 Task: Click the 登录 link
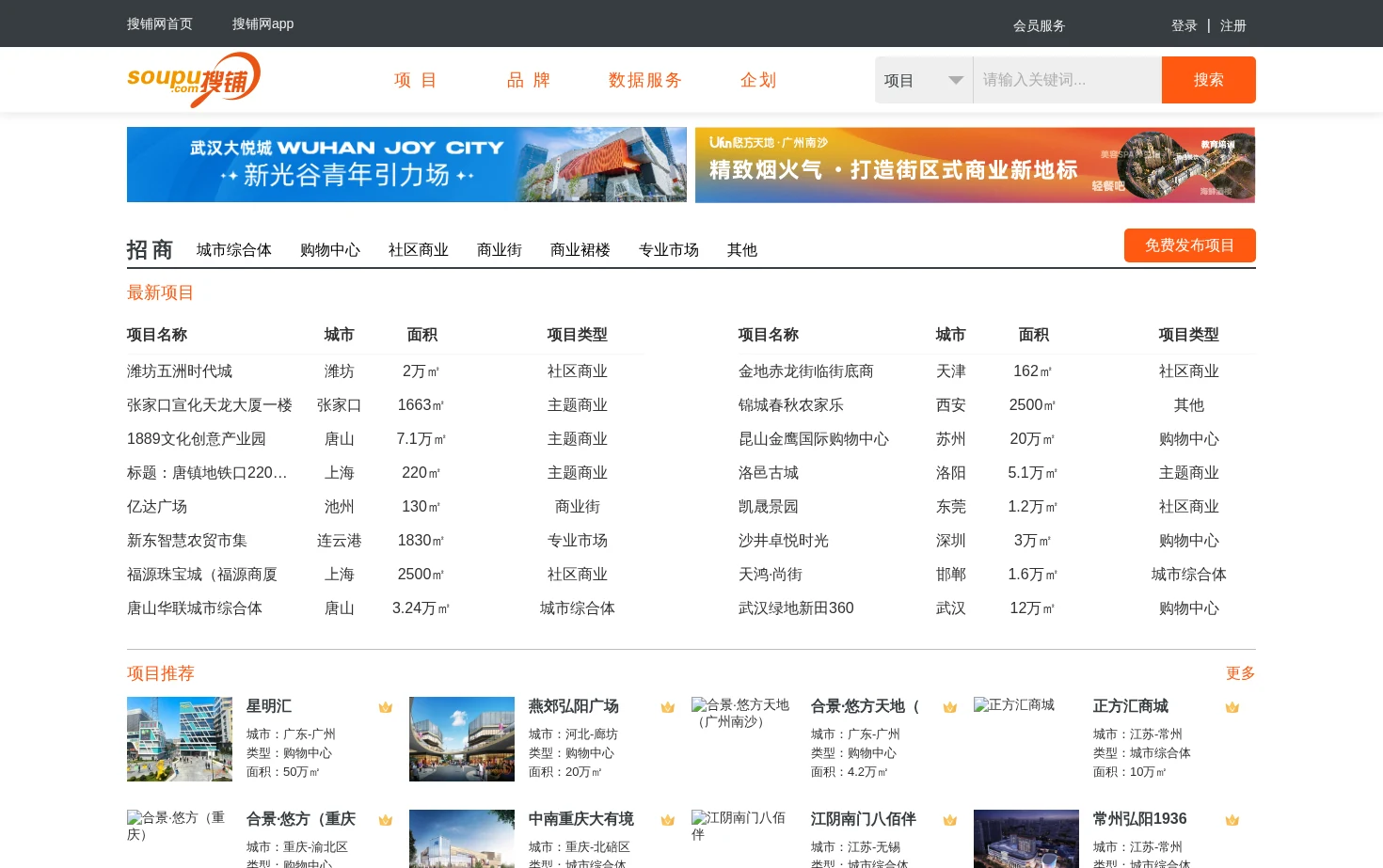[1184, 25]
